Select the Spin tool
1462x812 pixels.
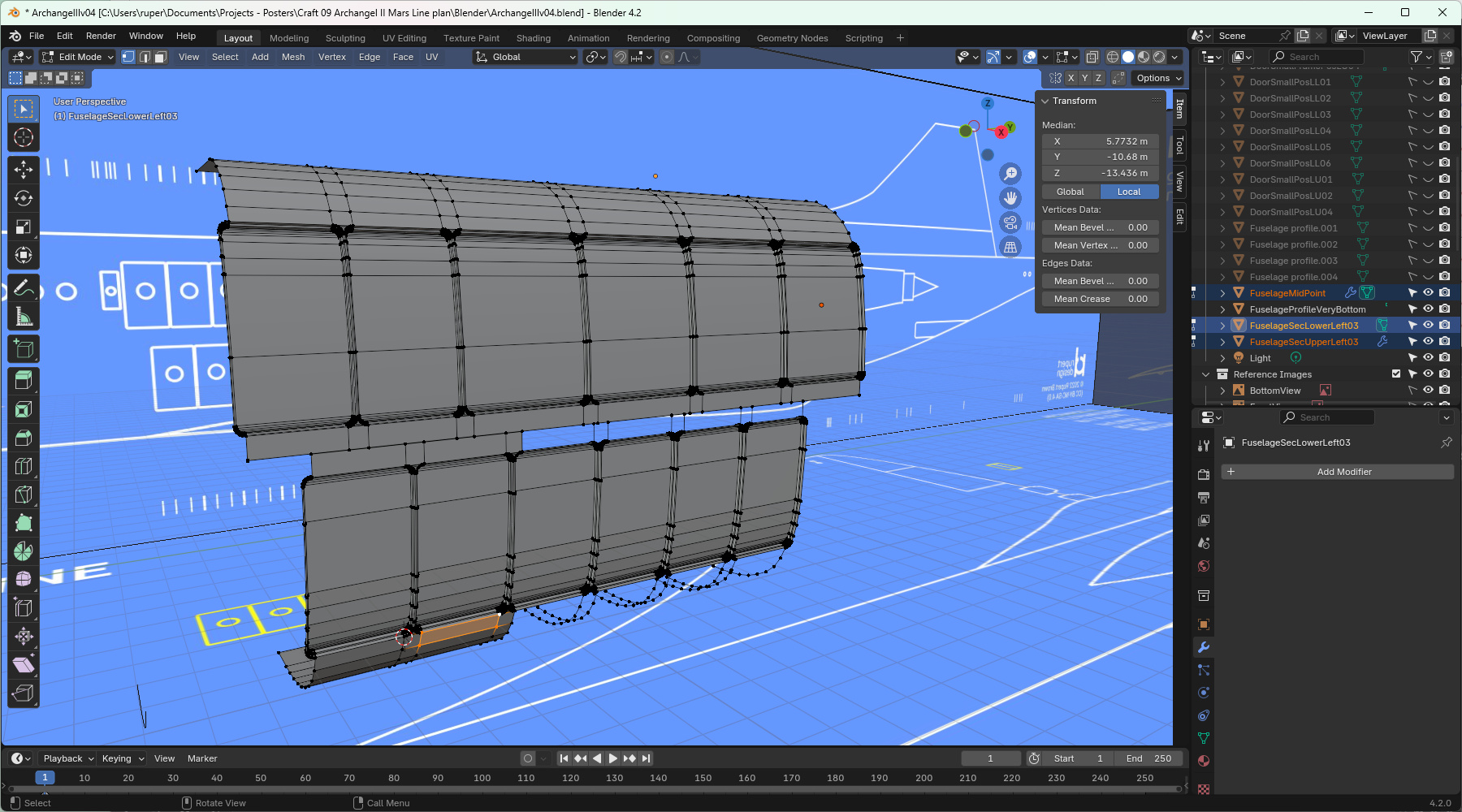[x=24, y=551]
